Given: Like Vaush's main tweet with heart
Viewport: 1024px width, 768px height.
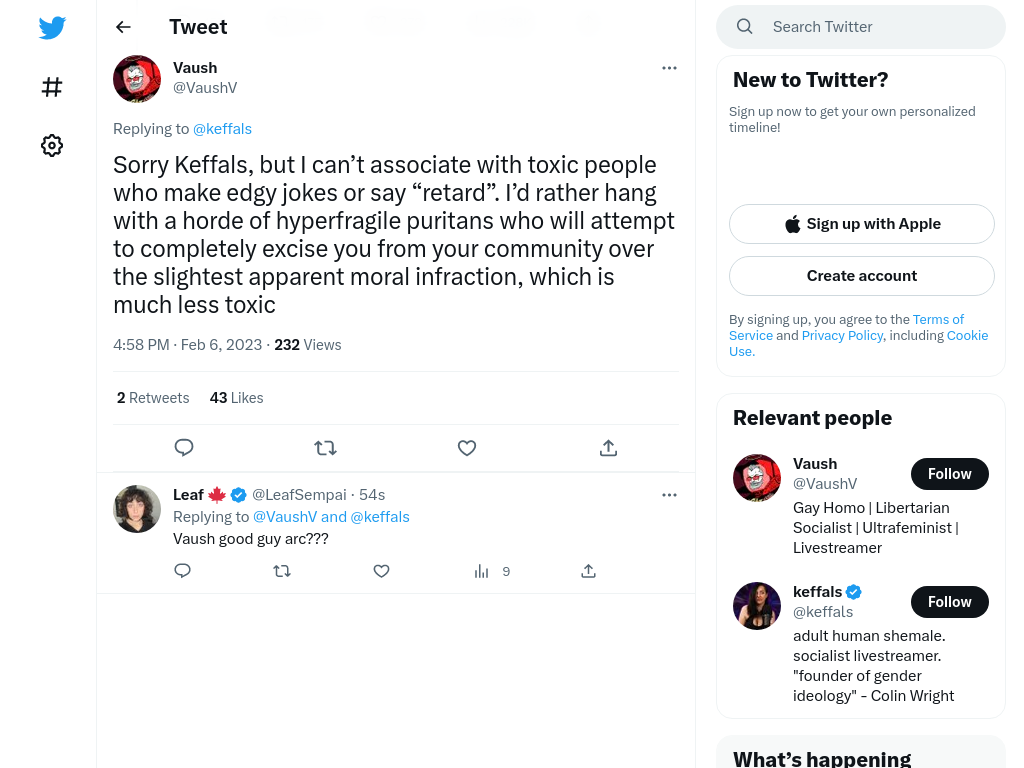Looking at the screenshot, I should pyautogui.click(x=467, y=448).
